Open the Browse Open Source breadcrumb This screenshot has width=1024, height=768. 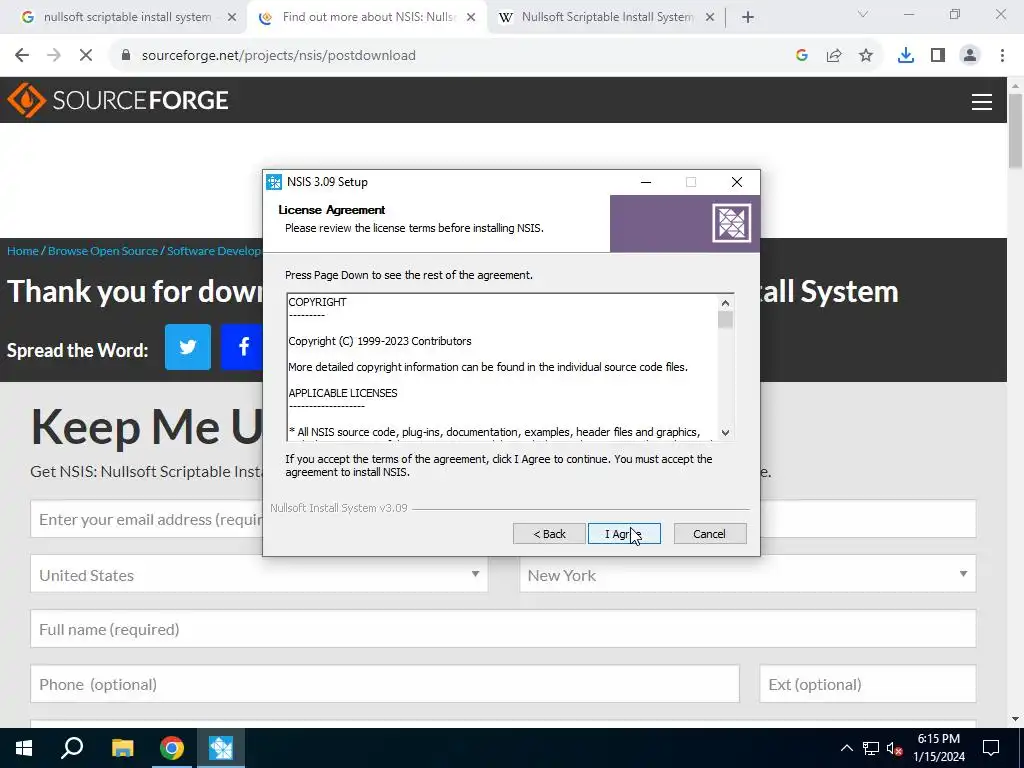103,251
